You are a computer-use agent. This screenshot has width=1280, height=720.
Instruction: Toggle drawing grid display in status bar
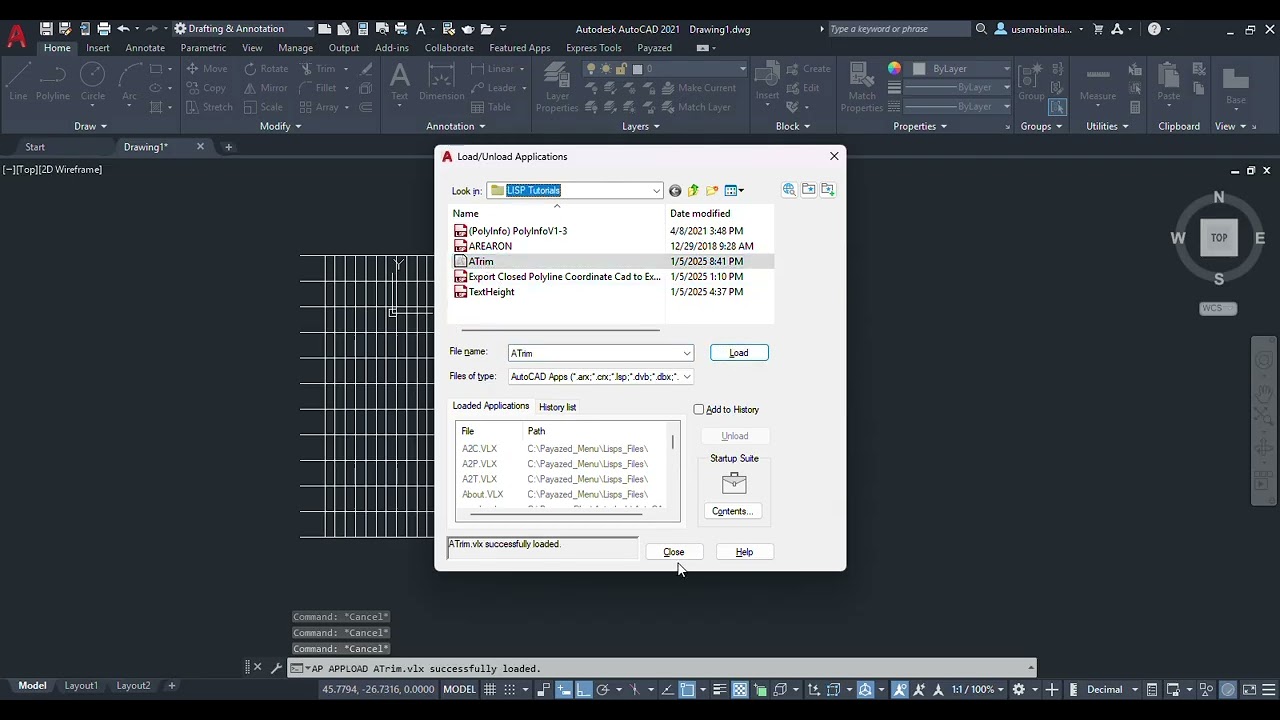pos(490,689)
